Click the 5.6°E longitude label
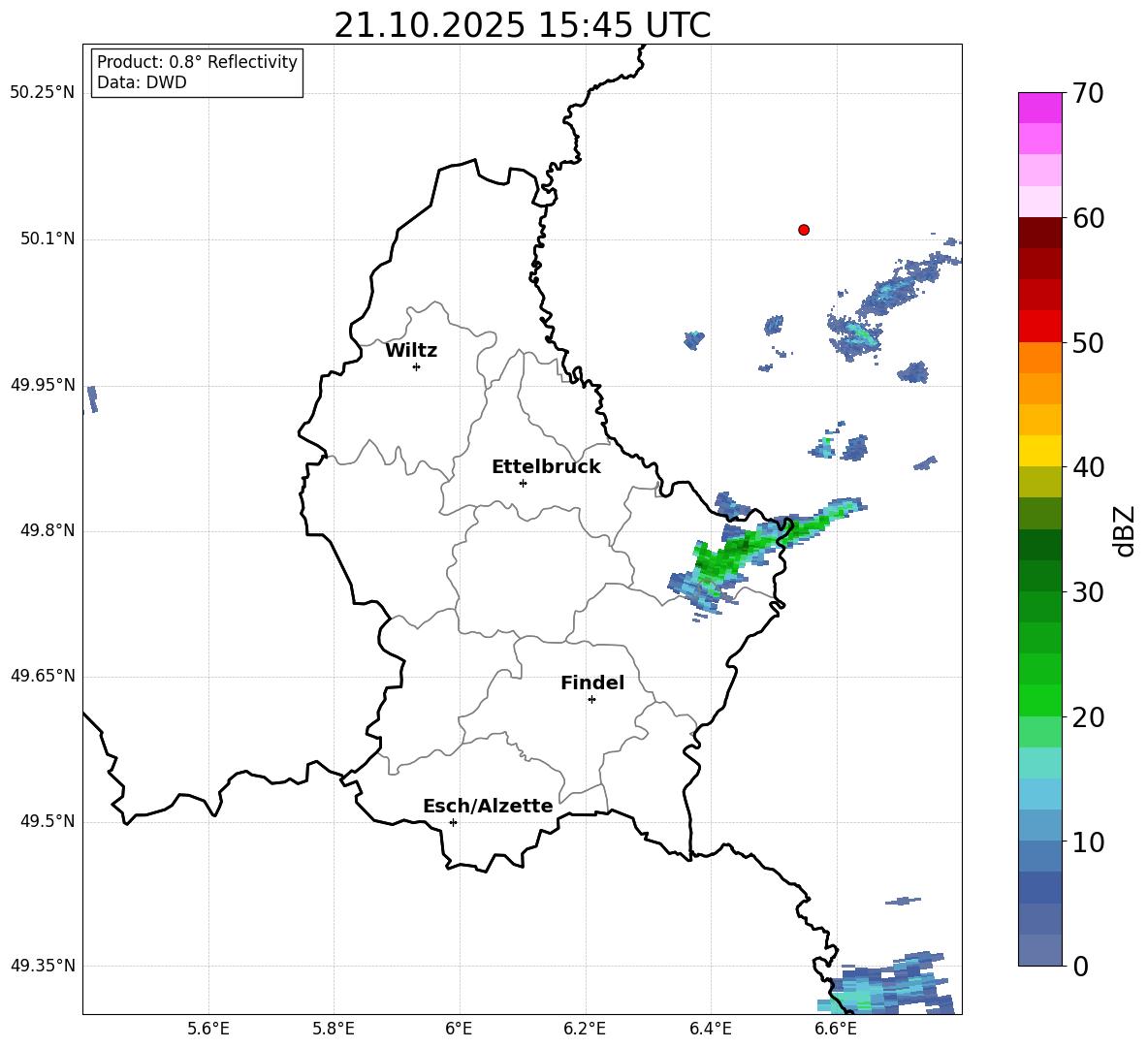1148x1048 pixels. tap(208, 1029)
